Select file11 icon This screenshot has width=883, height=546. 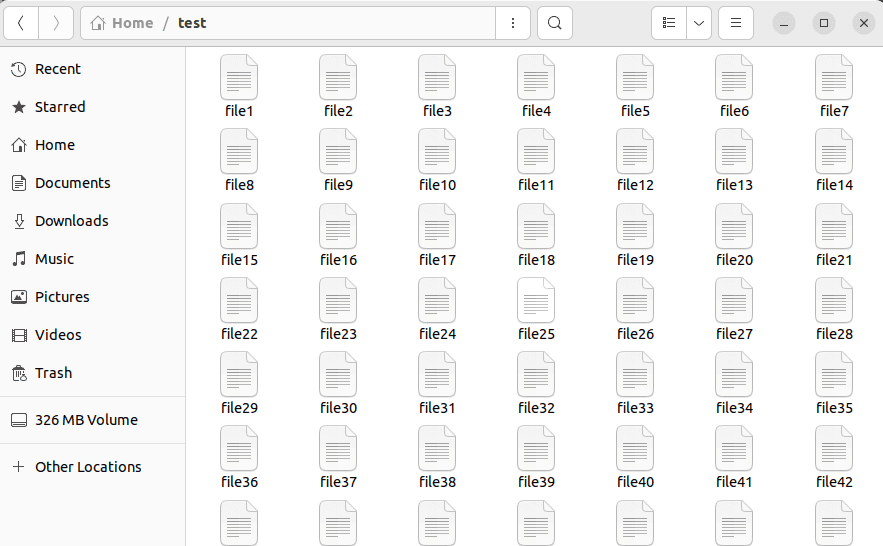coord(536,151)
